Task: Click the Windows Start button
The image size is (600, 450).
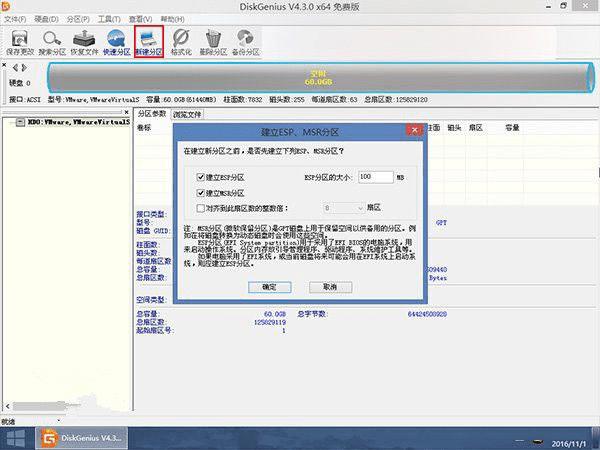Action: (x=15, y=439)
